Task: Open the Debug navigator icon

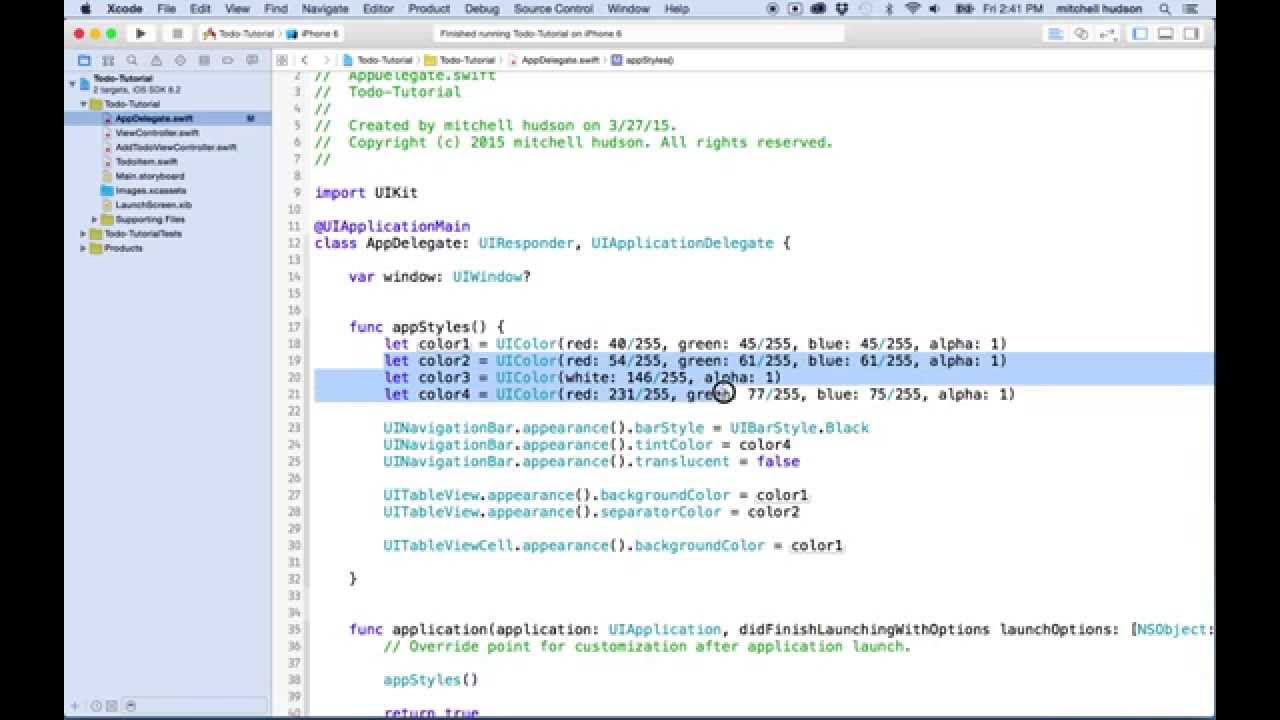Action: pyautogui.click(x=204, y=61)
